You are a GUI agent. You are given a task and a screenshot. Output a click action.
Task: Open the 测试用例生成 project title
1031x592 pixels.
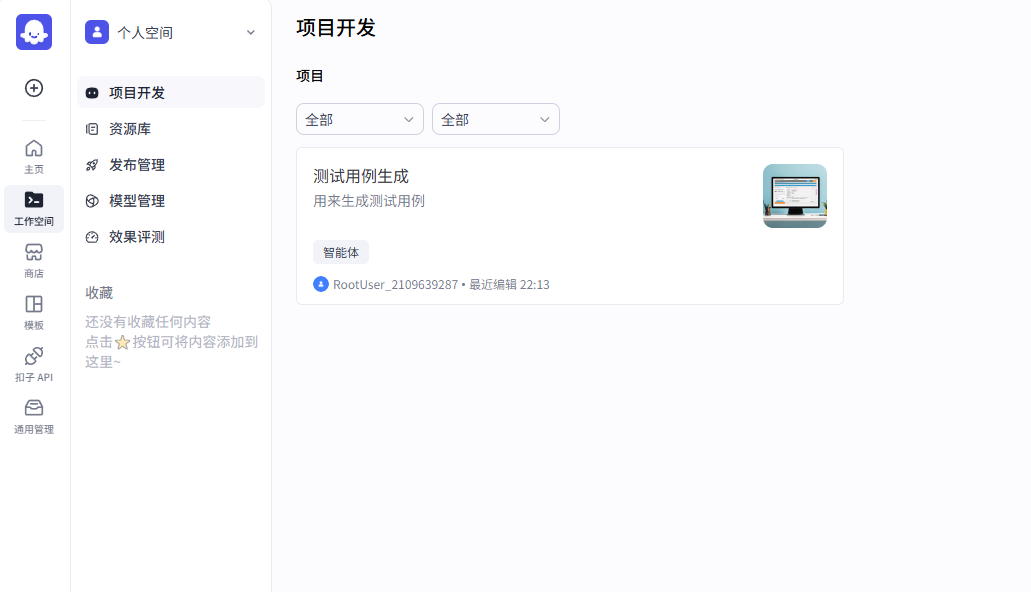[x=361, y=176]
